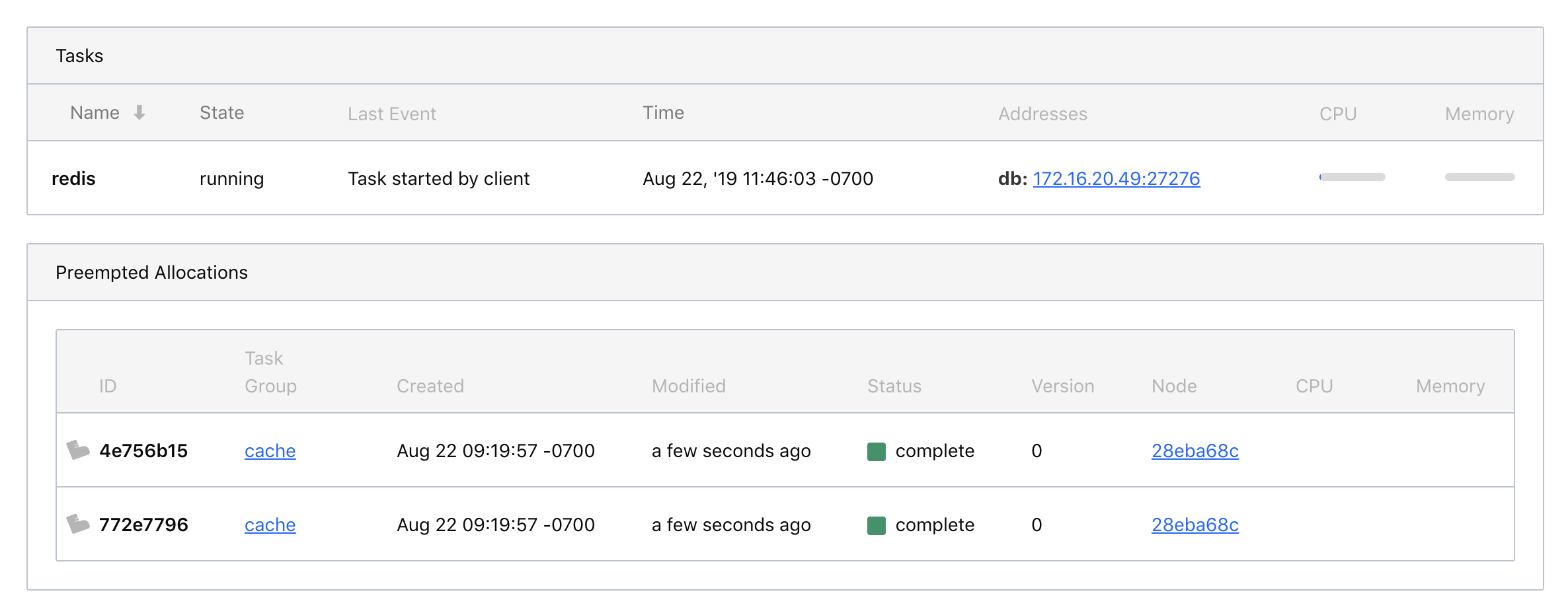Select the redis task row name

point(73,179)
